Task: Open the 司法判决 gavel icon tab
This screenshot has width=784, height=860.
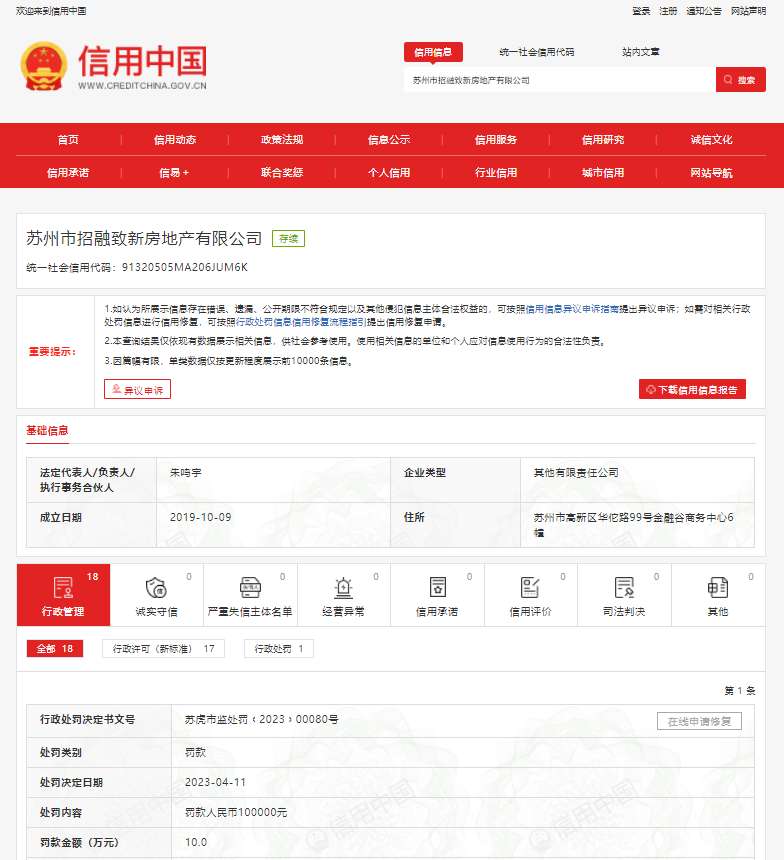Action: click(x=624, y=595)
